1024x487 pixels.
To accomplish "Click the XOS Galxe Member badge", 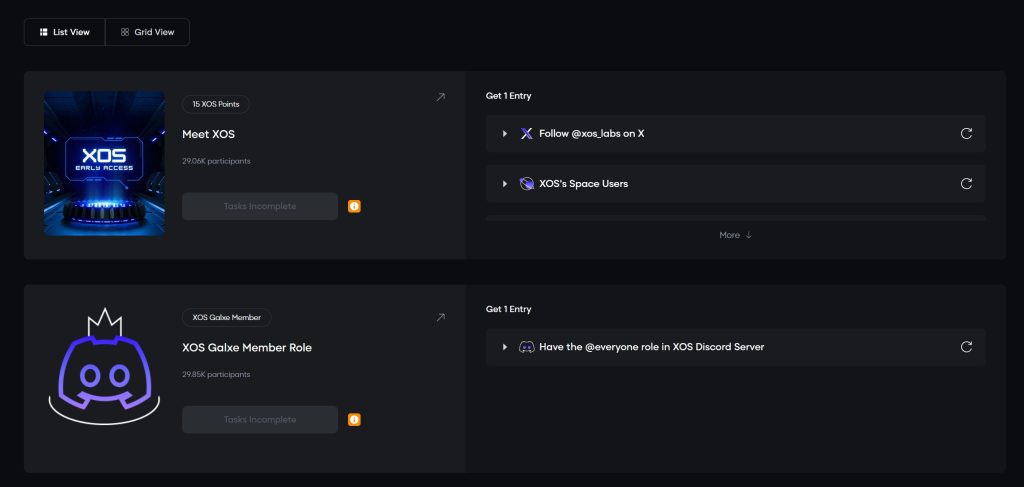I will point(227,318).
